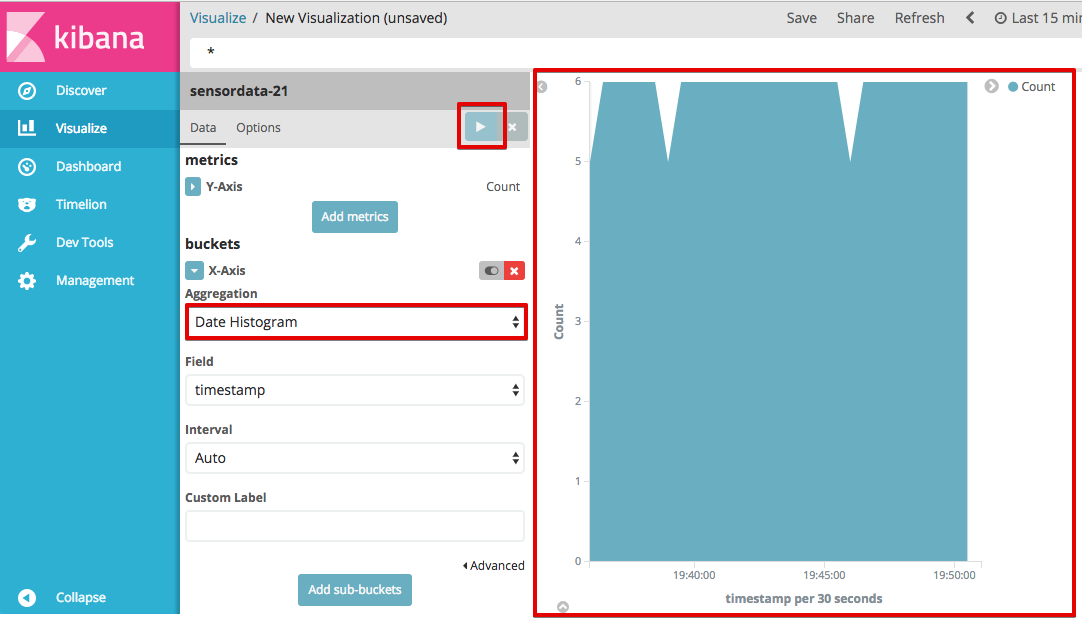The width and height of the screenshot is (1082, 621).
Task: Open the Management gear icon
Action: point(27,280)
